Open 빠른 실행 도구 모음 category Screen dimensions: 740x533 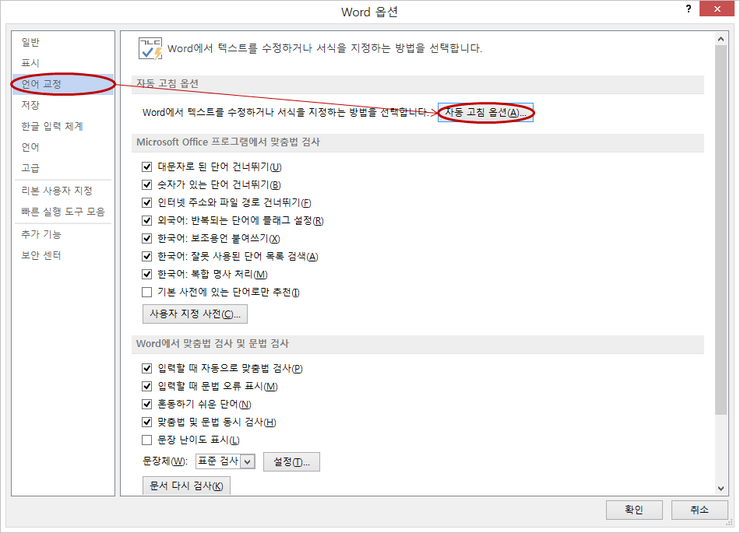click(63, 212)
